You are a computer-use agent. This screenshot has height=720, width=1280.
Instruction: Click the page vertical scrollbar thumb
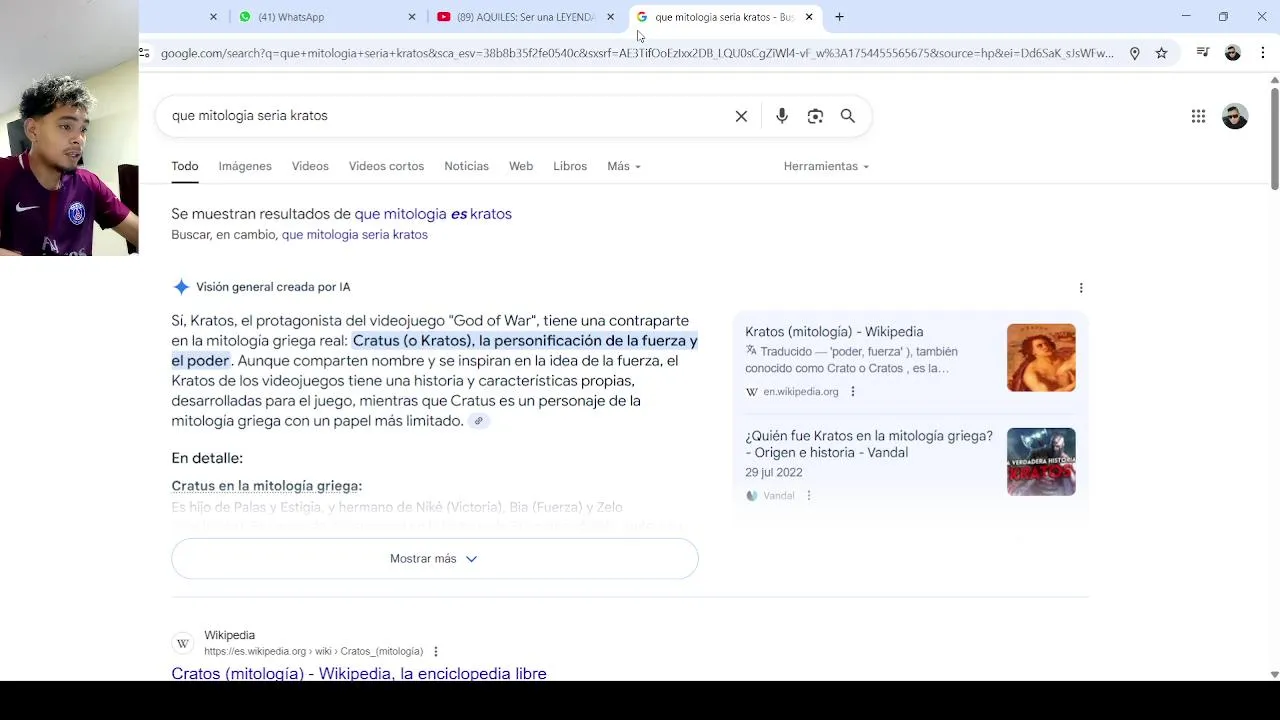point(1274,138)
